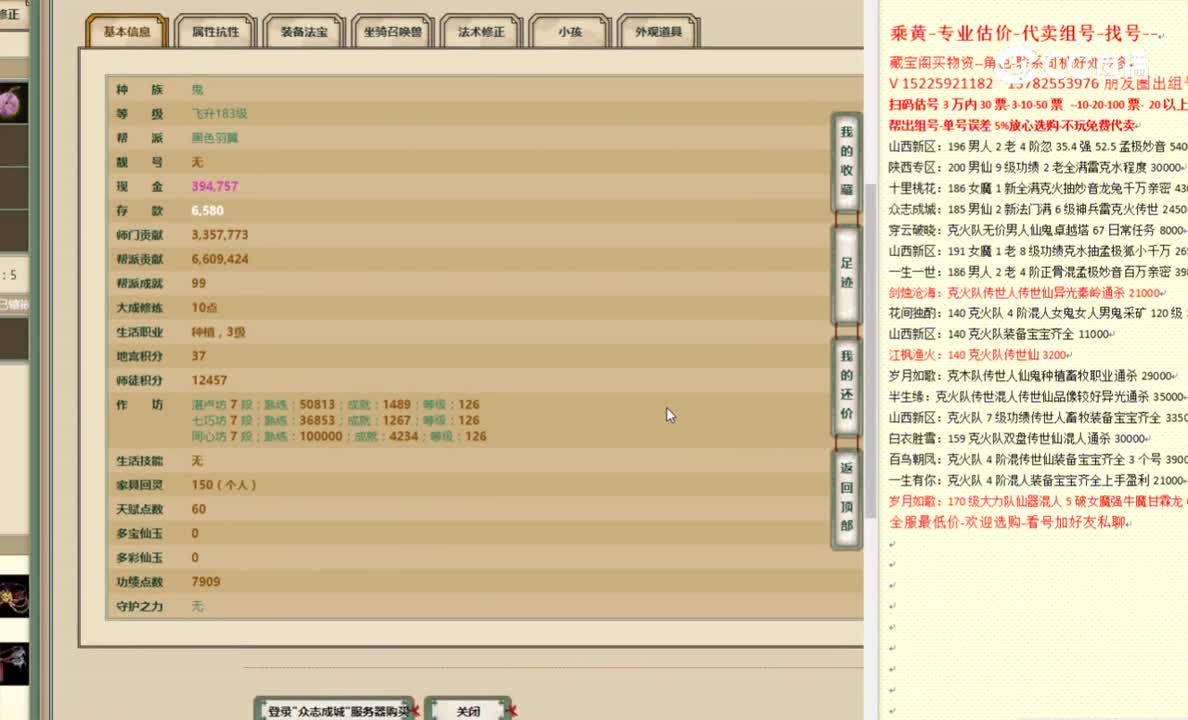Click the 穿云破晓 line in the document
The image size is (1188, 720).
coord(1038,230)
